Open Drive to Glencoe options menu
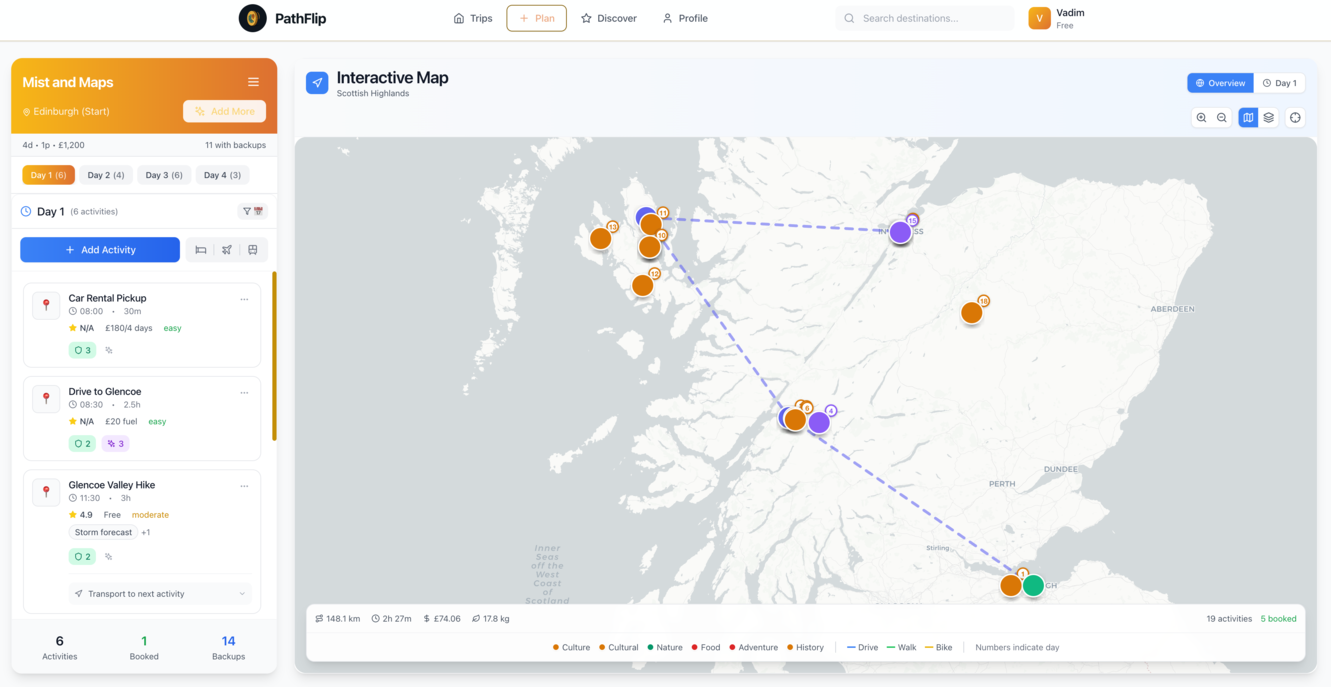Image resolution: width=1331 pixels, height=687 pixels. point(244,392)
